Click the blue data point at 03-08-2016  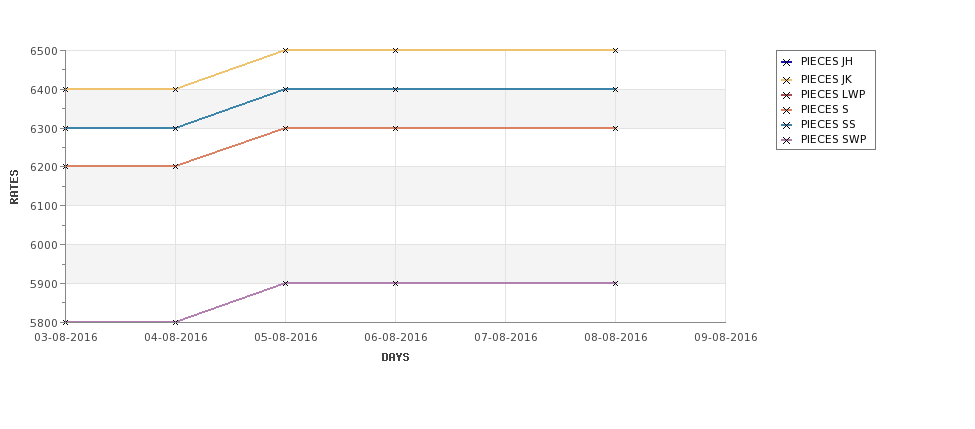(66, 128)
